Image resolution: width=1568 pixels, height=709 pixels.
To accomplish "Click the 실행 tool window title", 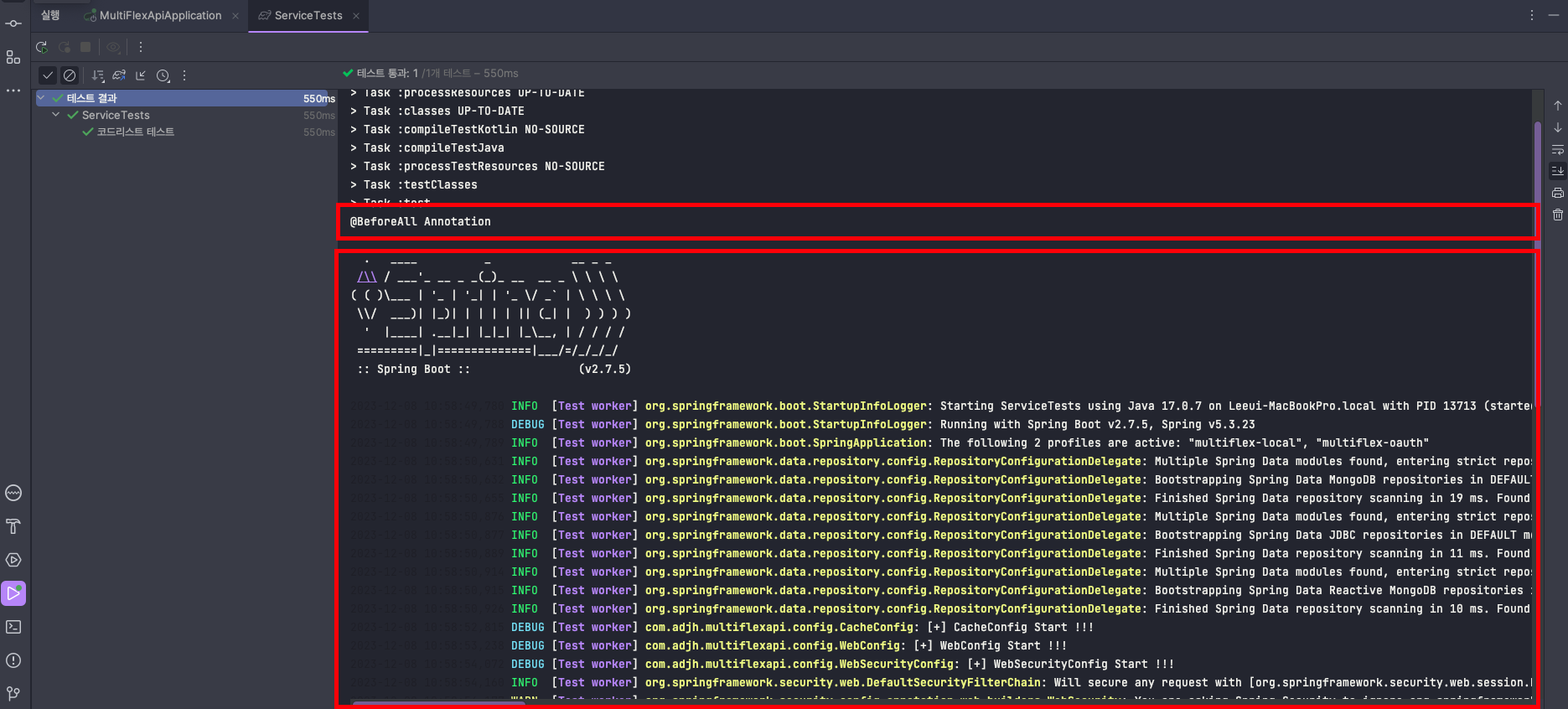I will pyautogui.click(x=50, y=15).
